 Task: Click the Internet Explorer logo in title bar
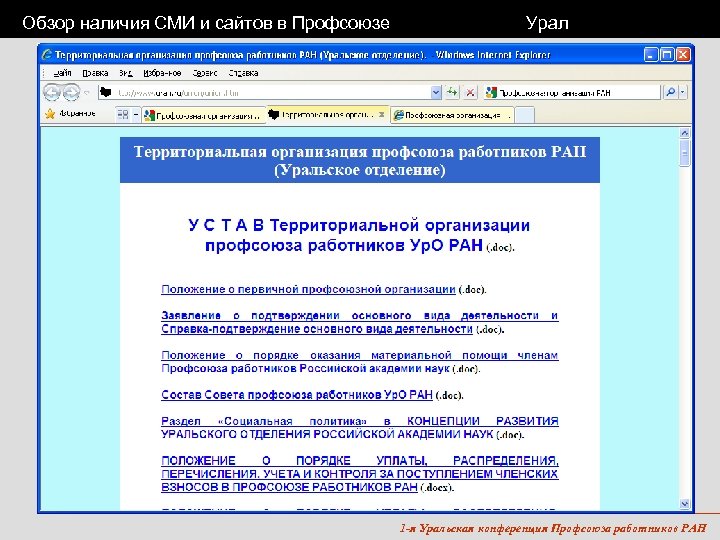[x=46, y=55]
